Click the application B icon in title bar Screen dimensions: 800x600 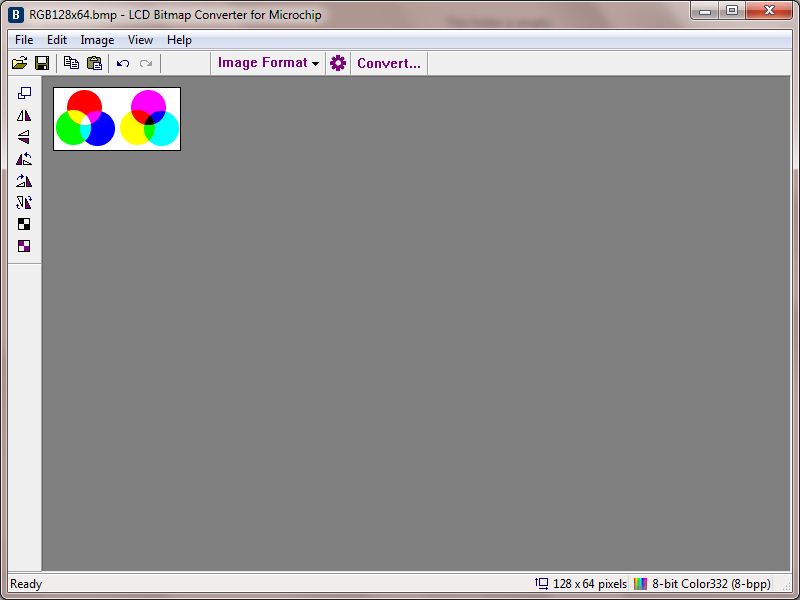tap(16, 15)
